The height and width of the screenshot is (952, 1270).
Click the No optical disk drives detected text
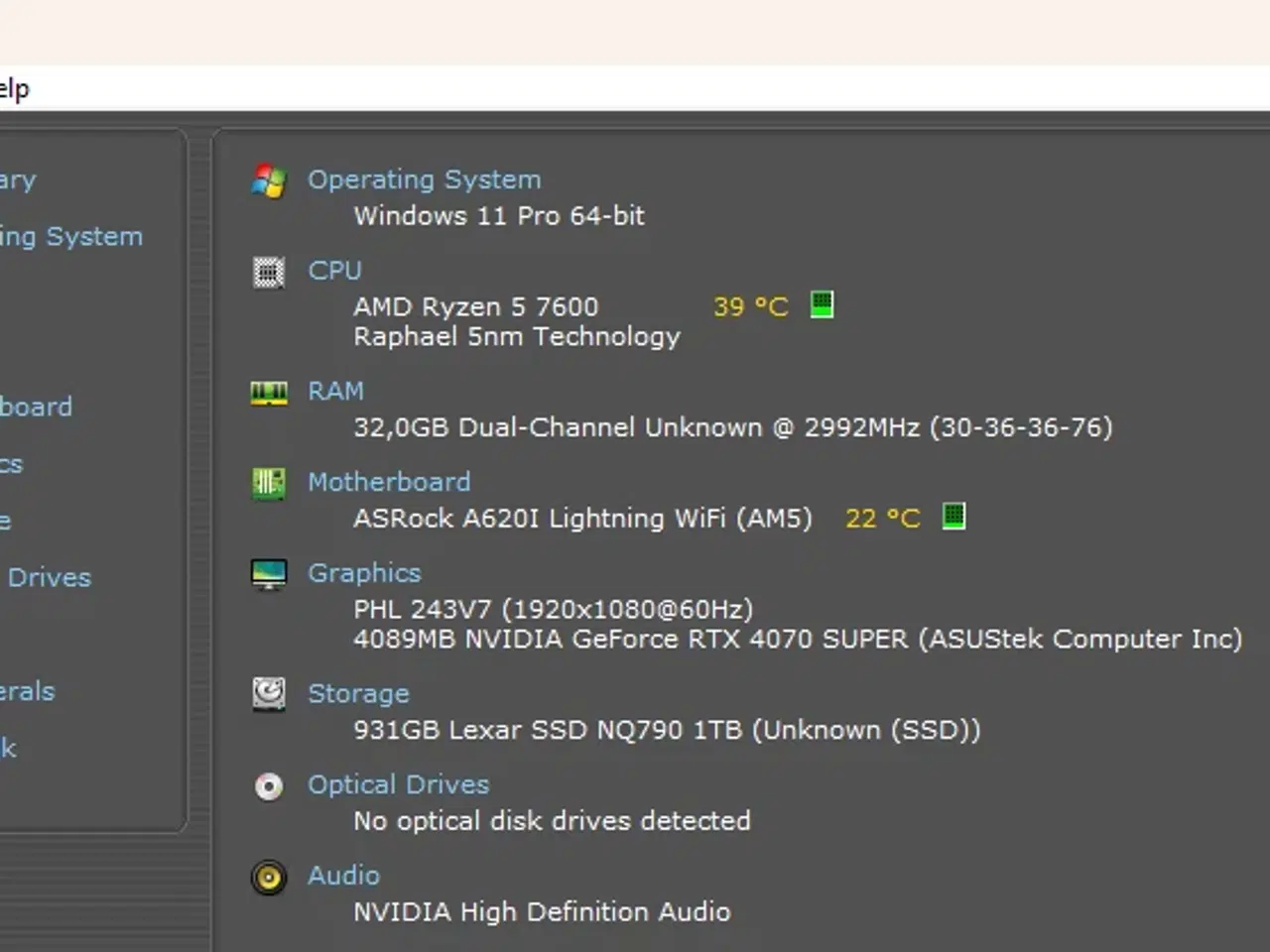click(552, 821)
